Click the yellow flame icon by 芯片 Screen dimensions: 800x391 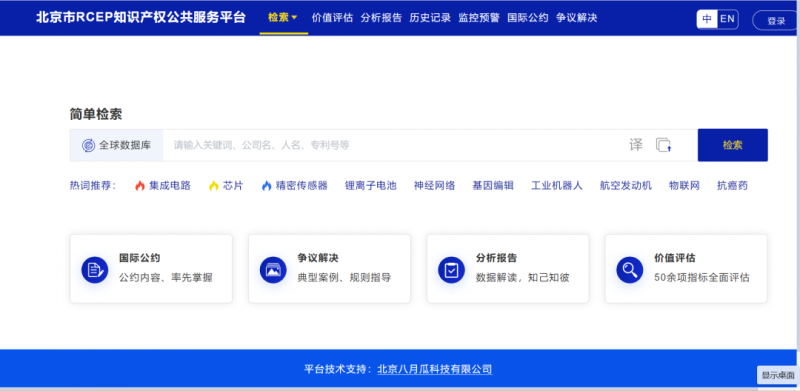tap(213, 186)
